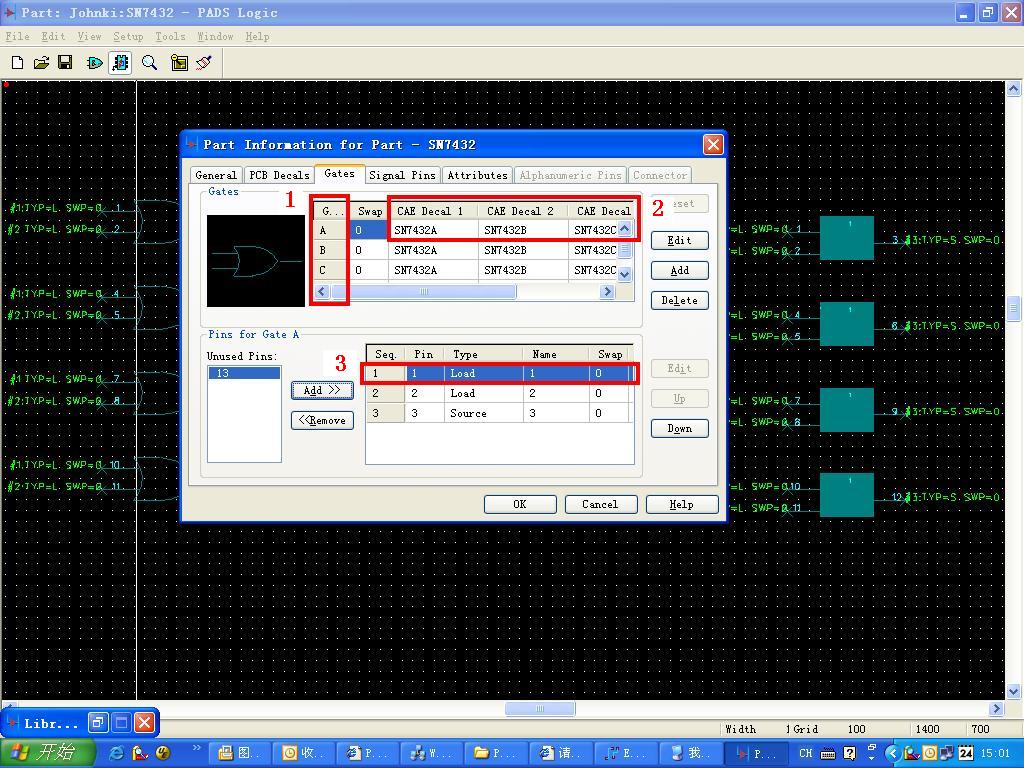Click the pins Name column header

[x=556, y=354]
